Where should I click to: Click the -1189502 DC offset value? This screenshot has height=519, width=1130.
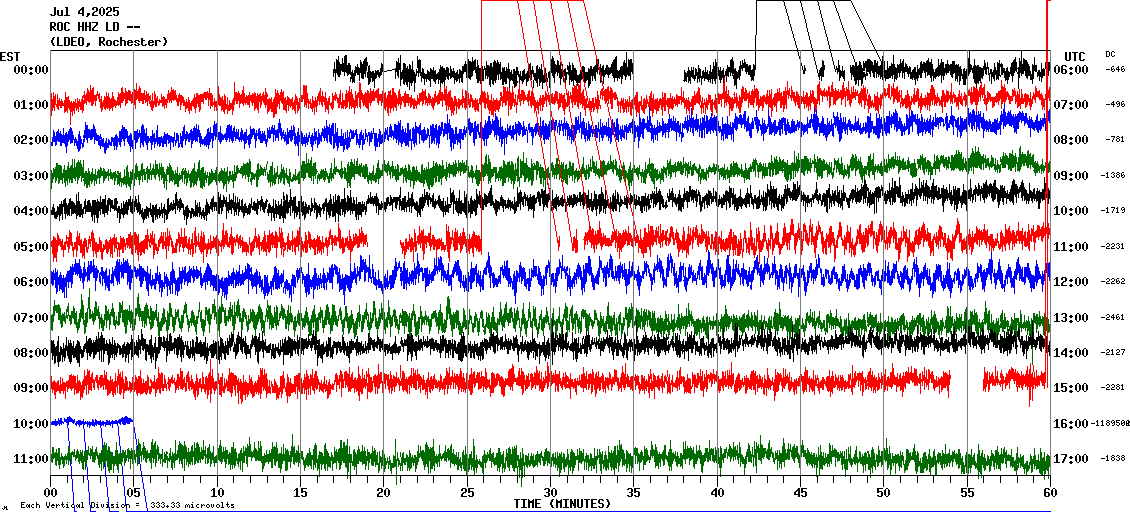(1109, 424)
